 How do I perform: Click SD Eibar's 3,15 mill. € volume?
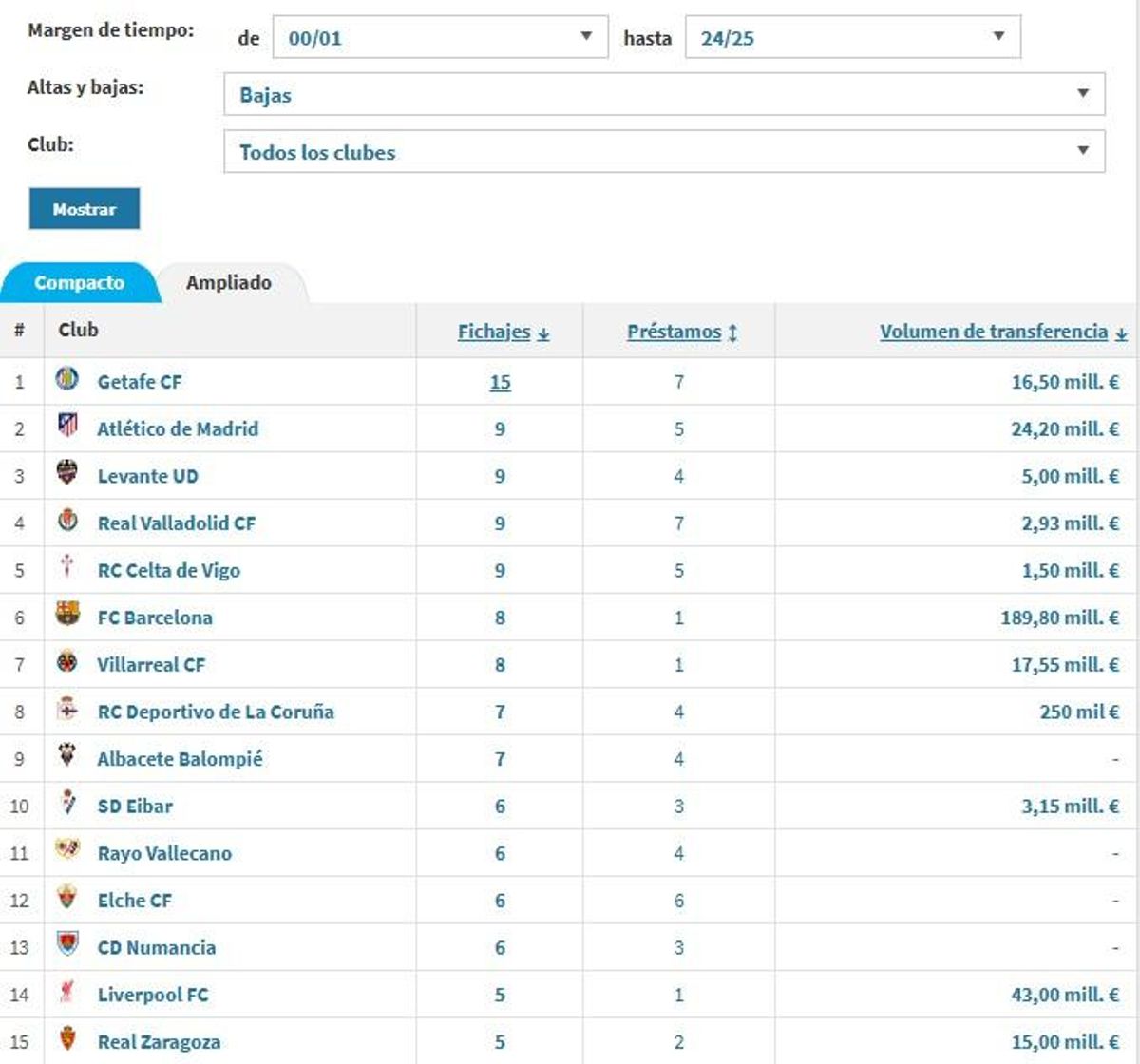coord(1070,806)
